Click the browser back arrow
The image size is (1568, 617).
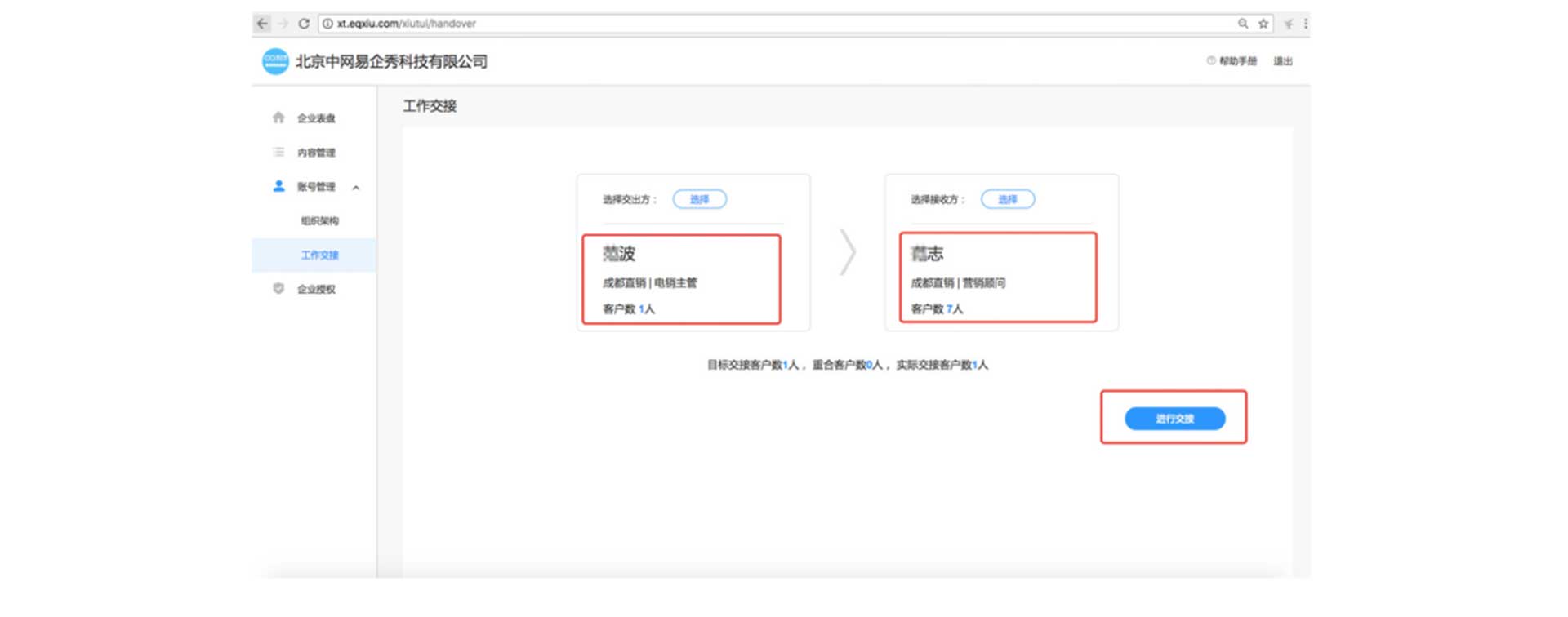pyautogui.click(x=262, y=24)
